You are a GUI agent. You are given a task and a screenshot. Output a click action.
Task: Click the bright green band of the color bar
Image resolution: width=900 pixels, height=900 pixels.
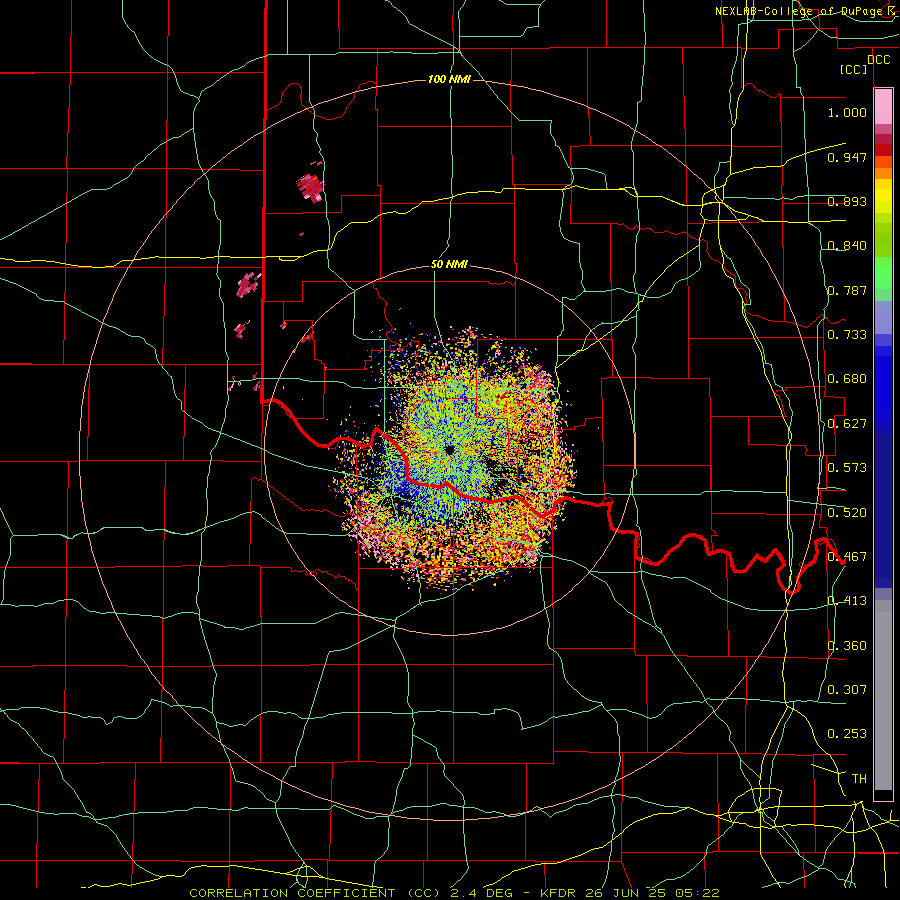tap(883, 273)
